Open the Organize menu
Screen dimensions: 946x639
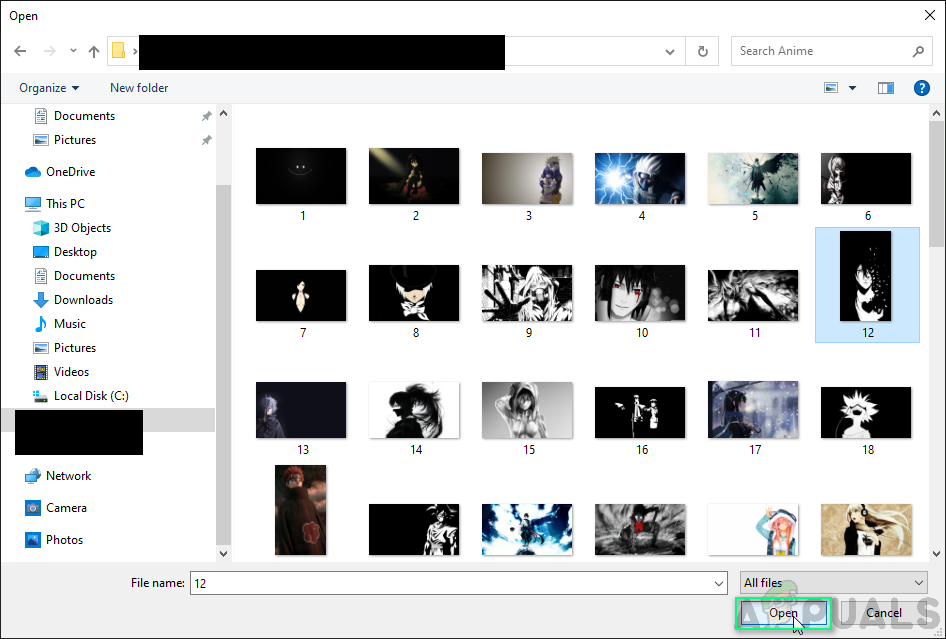pos(49,88)
